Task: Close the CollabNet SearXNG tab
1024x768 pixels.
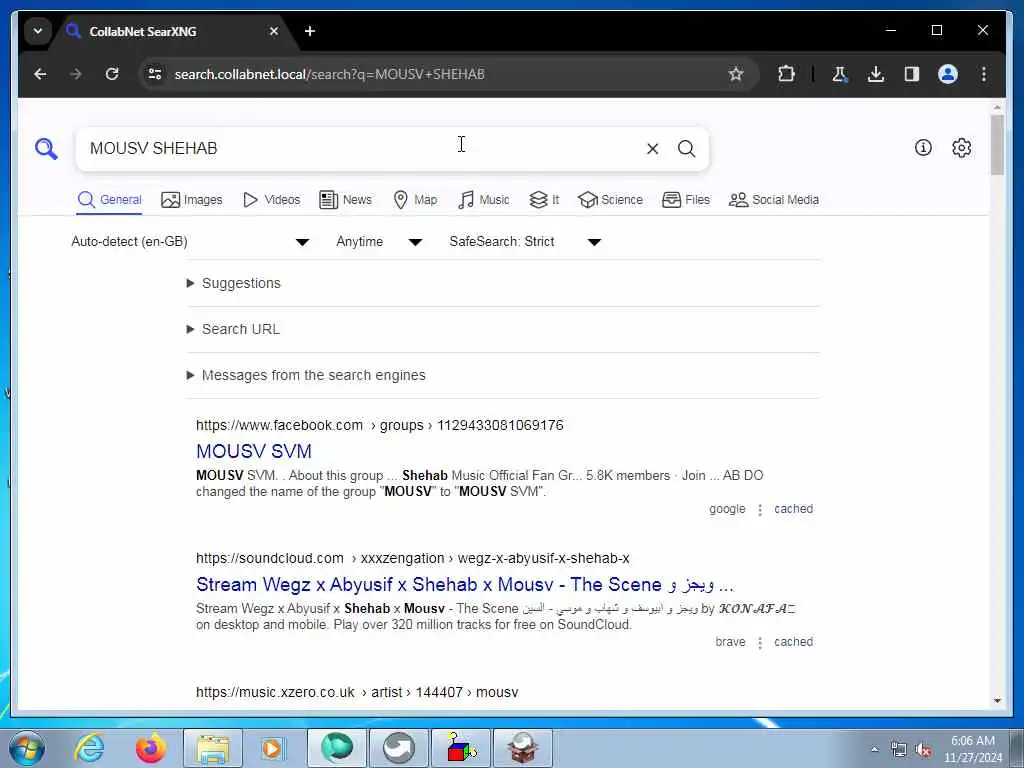Action: point(274,31)
